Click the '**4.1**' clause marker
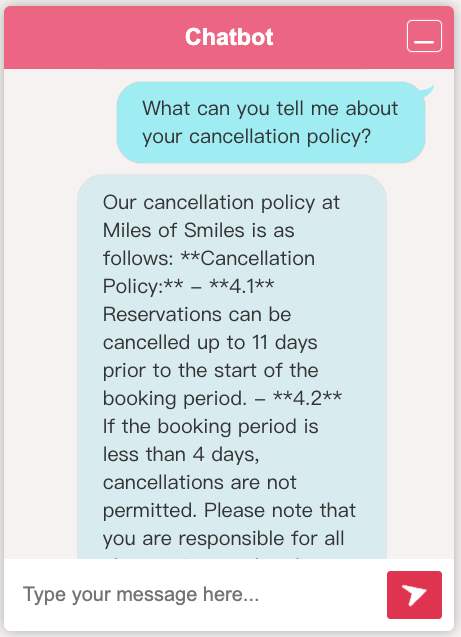Screen dimensions: 461x637 tap(242, 286)
